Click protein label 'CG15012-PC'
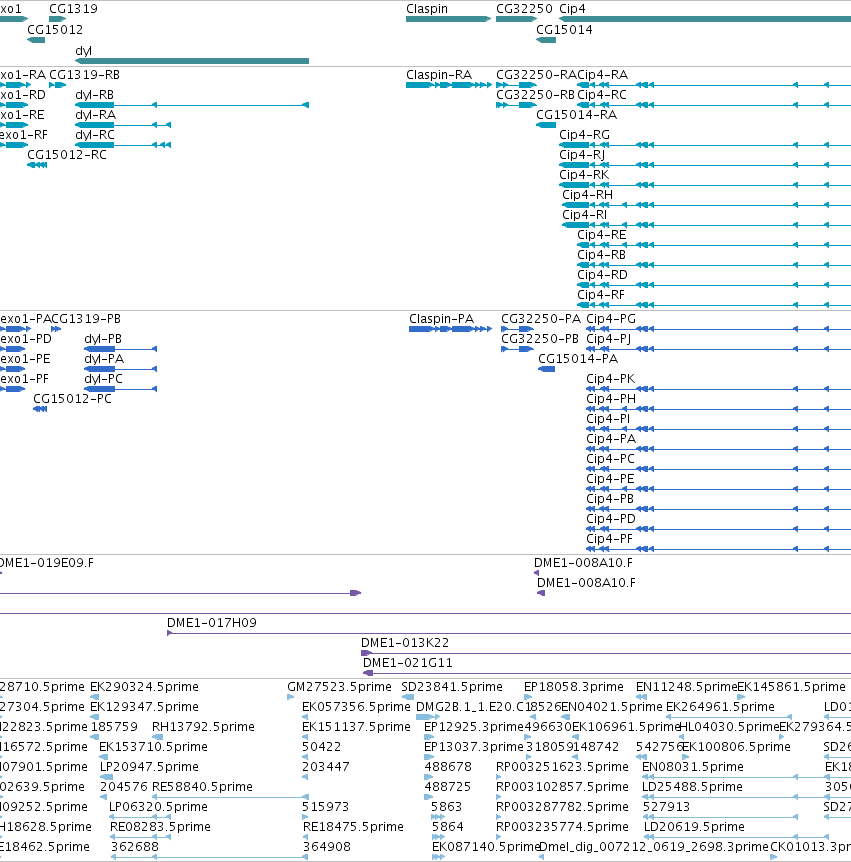 point(73,399)
